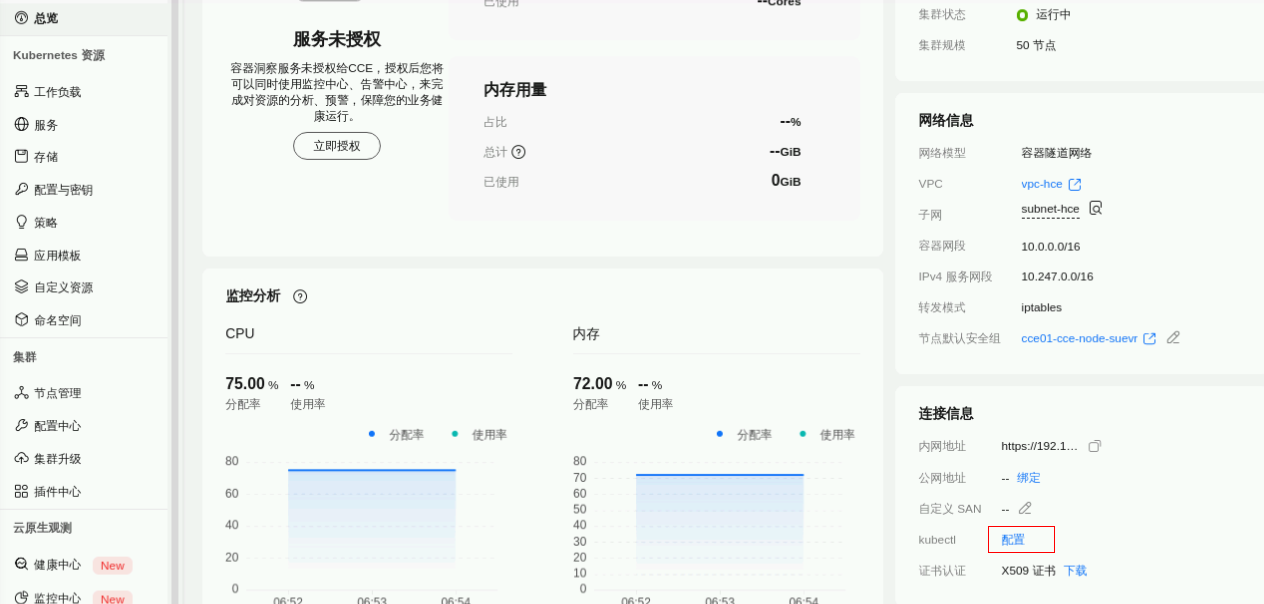Click the search icon beside subnet-hce
The height and width of the screenshot is (604, 1264).
pyautogui.click(x=1095, y=208)
